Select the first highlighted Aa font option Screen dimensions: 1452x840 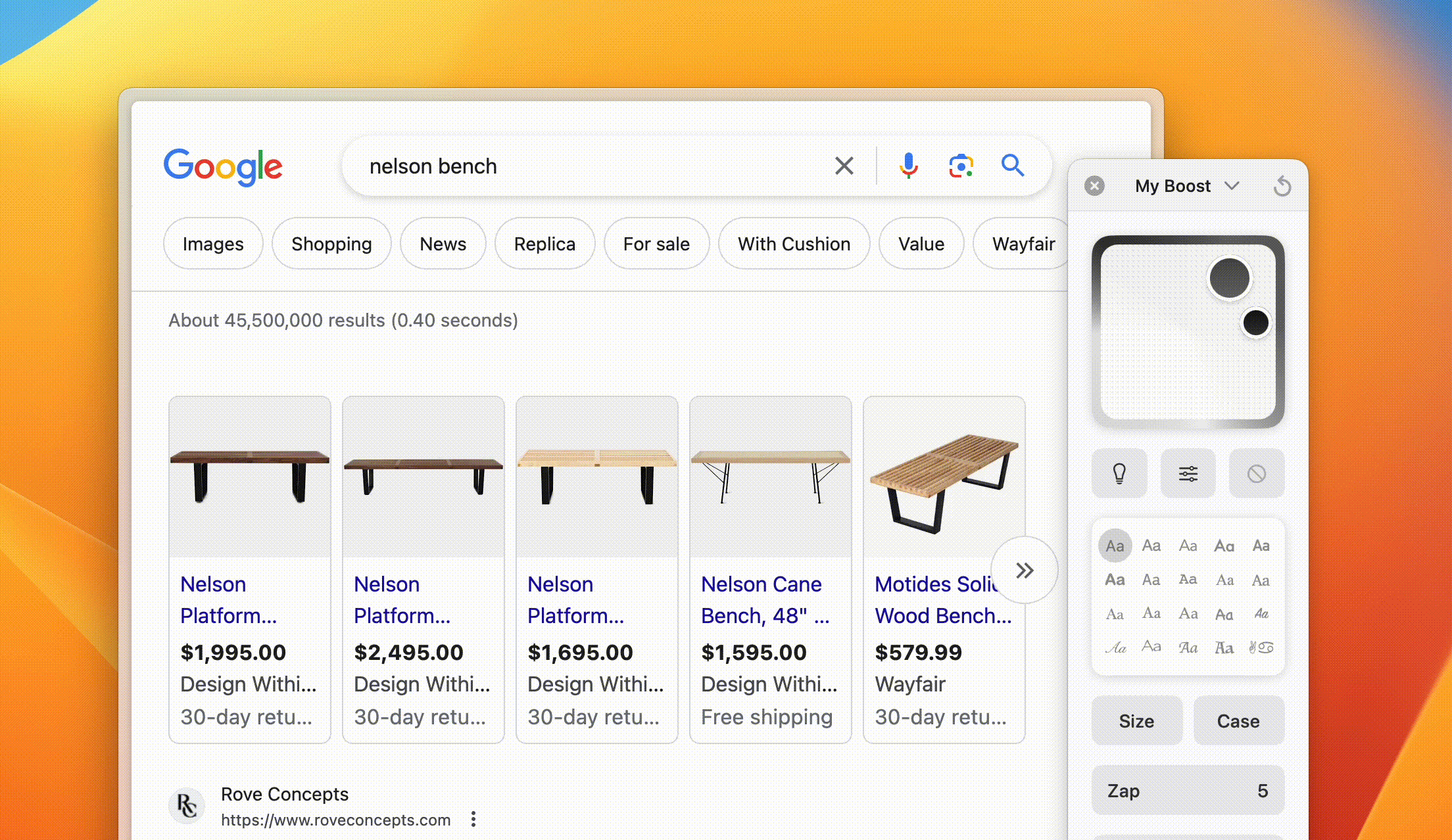[x=1115, y=546]
